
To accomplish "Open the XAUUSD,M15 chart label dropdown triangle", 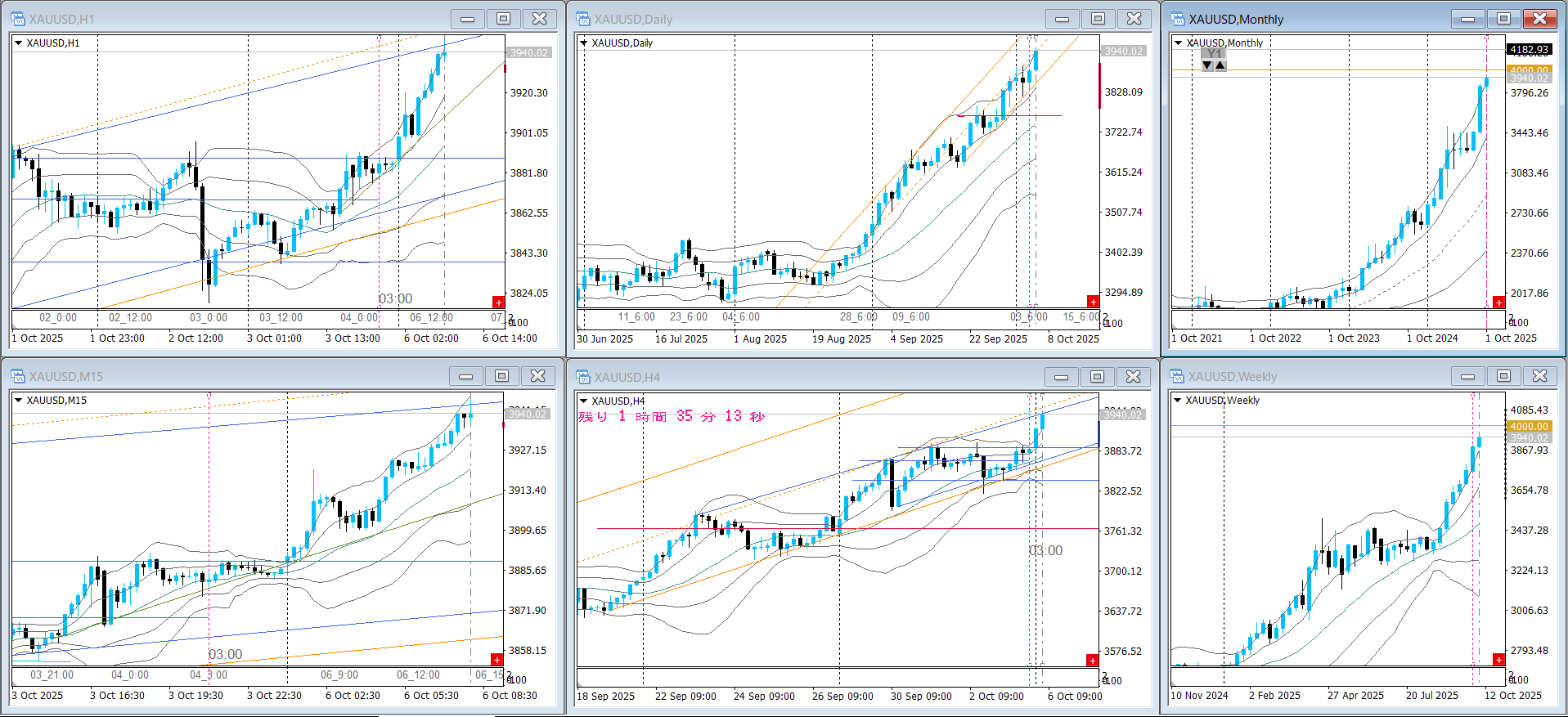I will [18, 401].
